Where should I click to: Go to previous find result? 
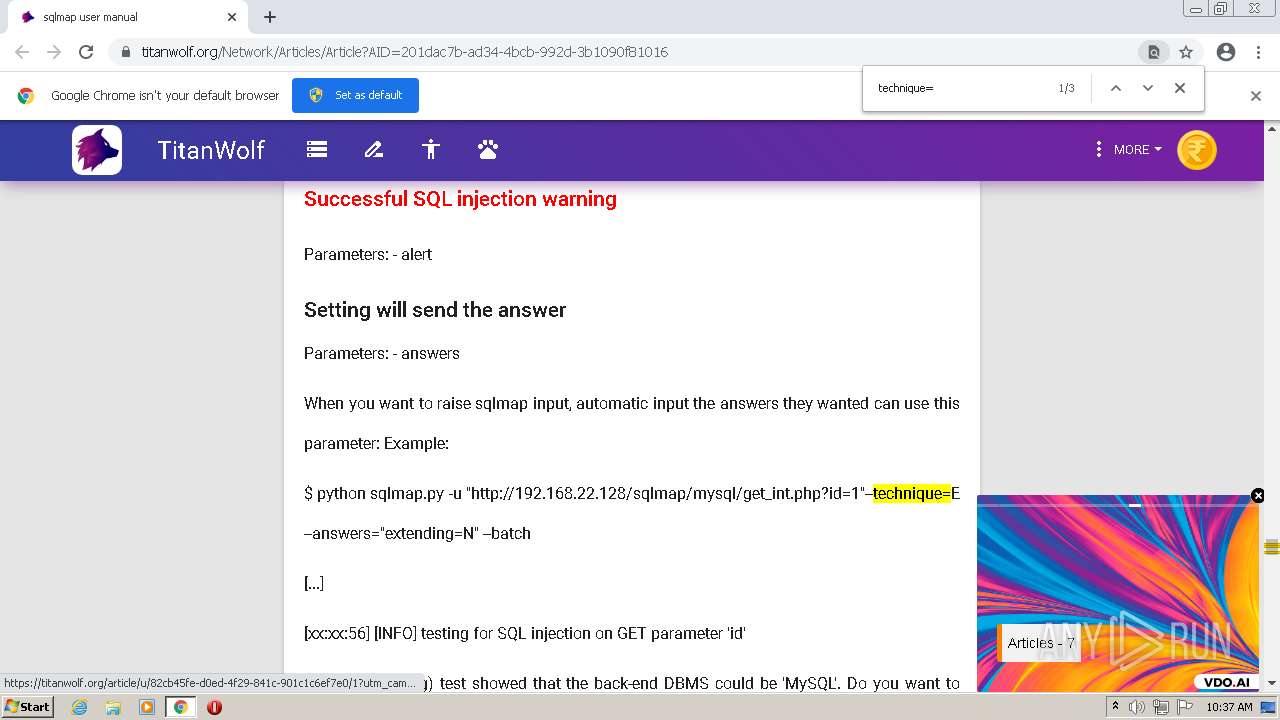(x=1116, y=88)
